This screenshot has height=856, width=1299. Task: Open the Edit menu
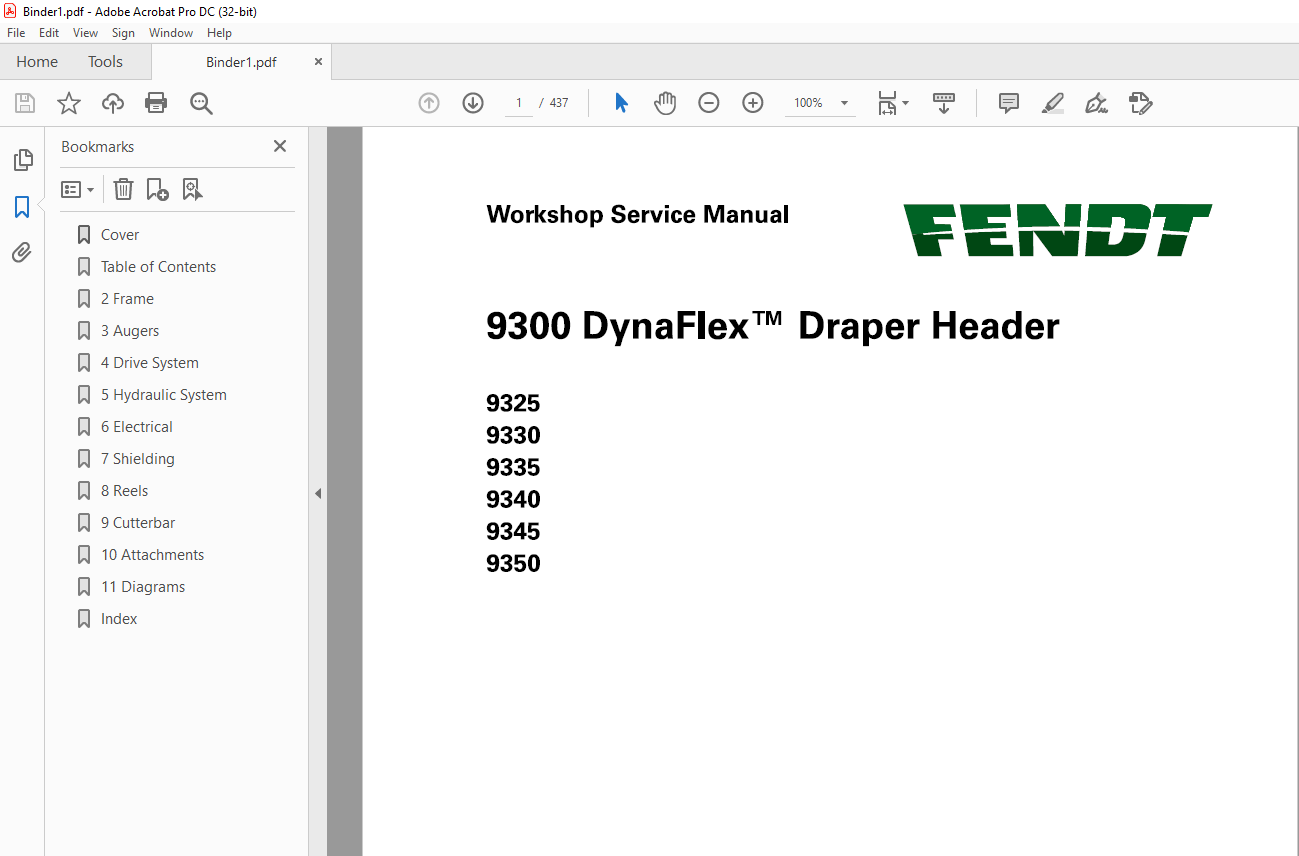49,33
